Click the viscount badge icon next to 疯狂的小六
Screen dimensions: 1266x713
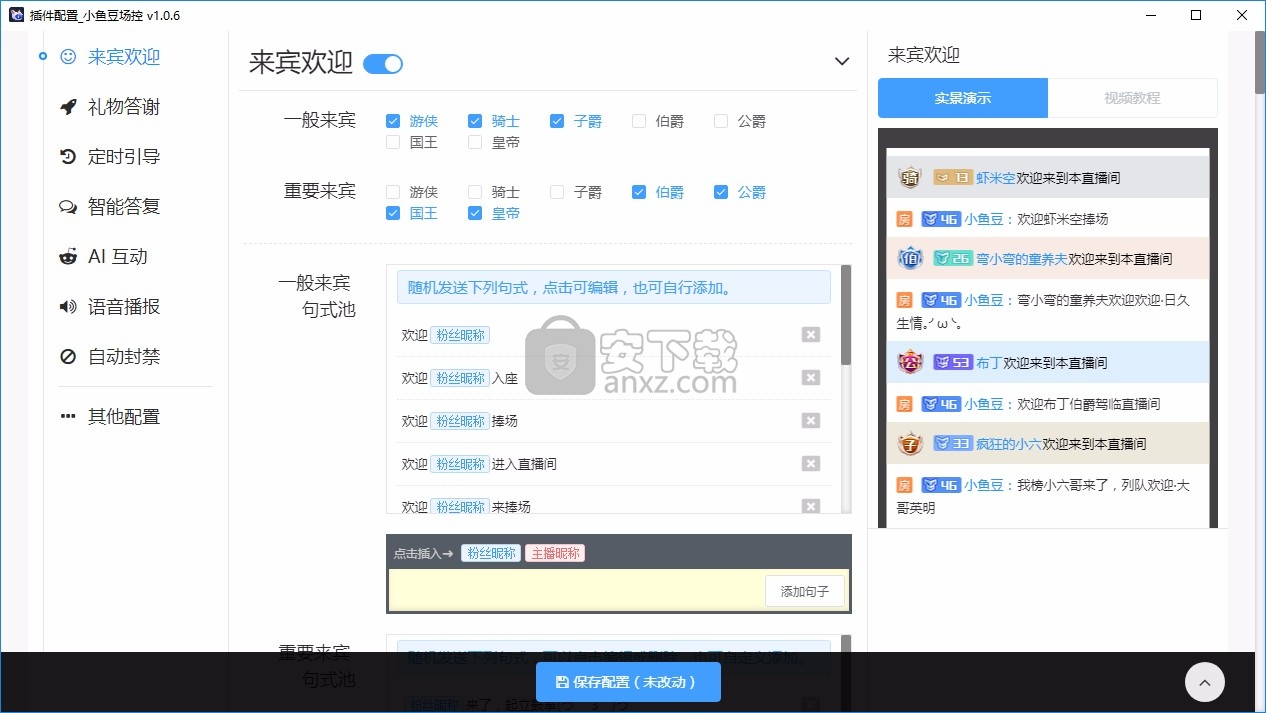(910, 443)
